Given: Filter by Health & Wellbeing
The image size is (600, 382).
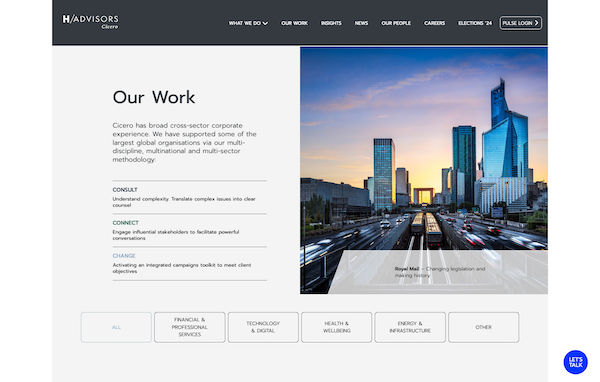Looking at the screenshot, I should [336, 327].
